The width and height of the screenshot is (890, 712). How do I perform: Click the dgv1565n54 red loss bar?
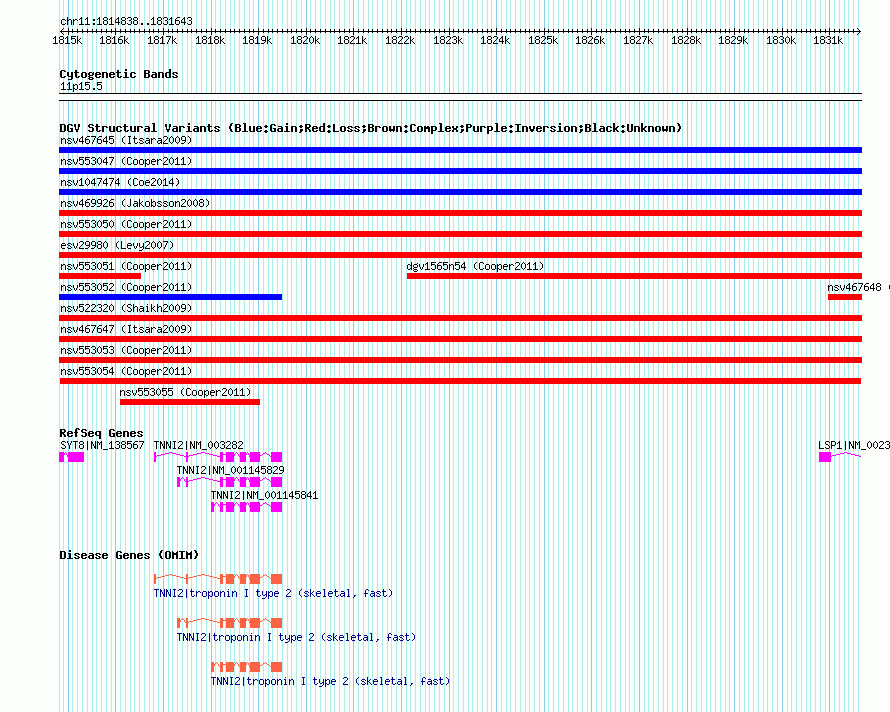pos(634,276)
